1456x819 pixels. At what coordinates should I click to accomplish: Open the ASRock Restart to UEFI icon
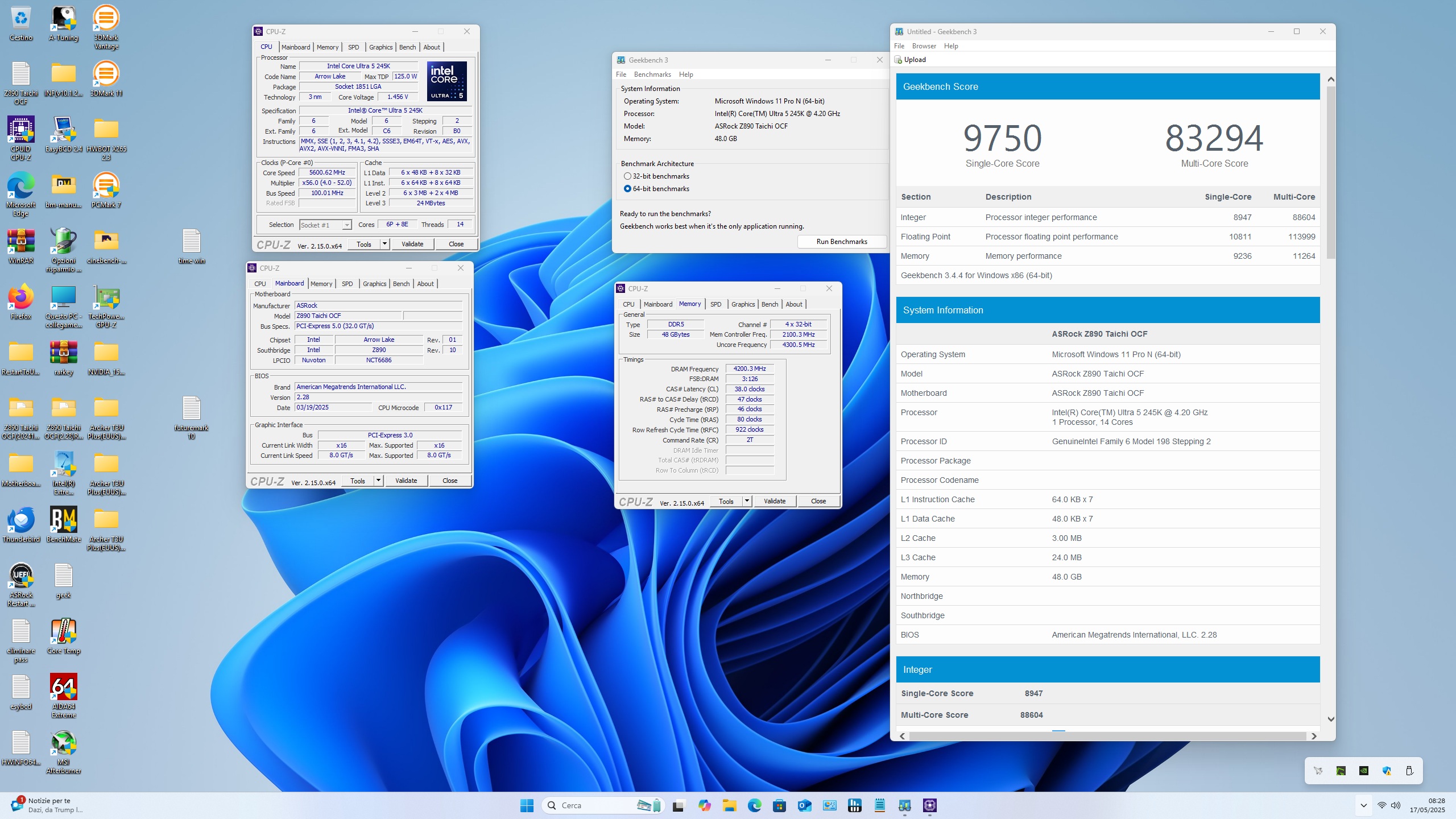coord(21,584)
